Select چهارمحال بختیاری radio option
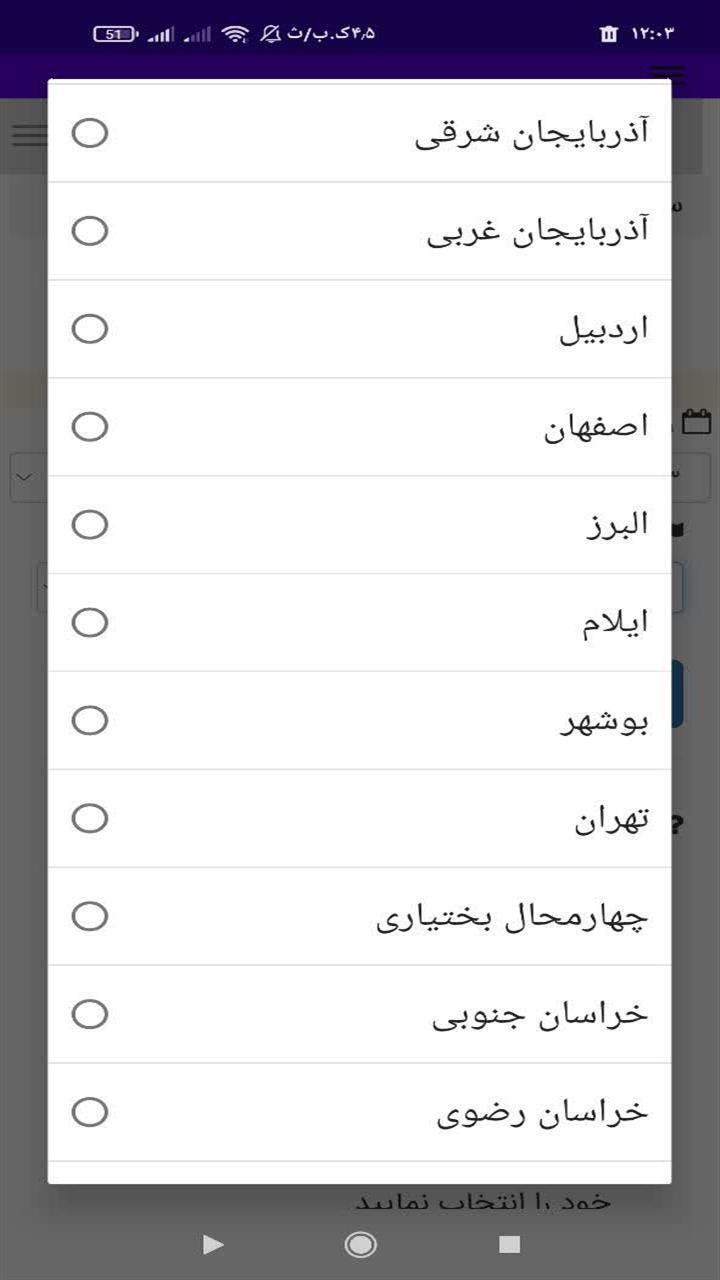Image resolution: width=720 pixels, height=1280 pixels. coord(90,917)
